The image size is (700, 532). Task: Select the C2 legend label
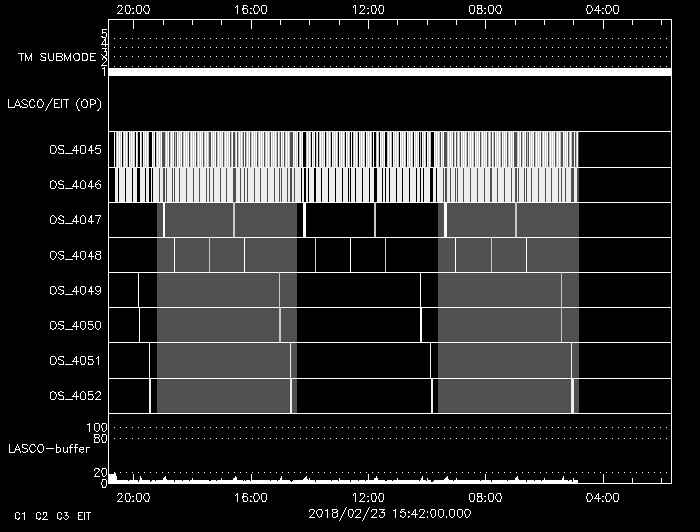(x=42, y=516)
